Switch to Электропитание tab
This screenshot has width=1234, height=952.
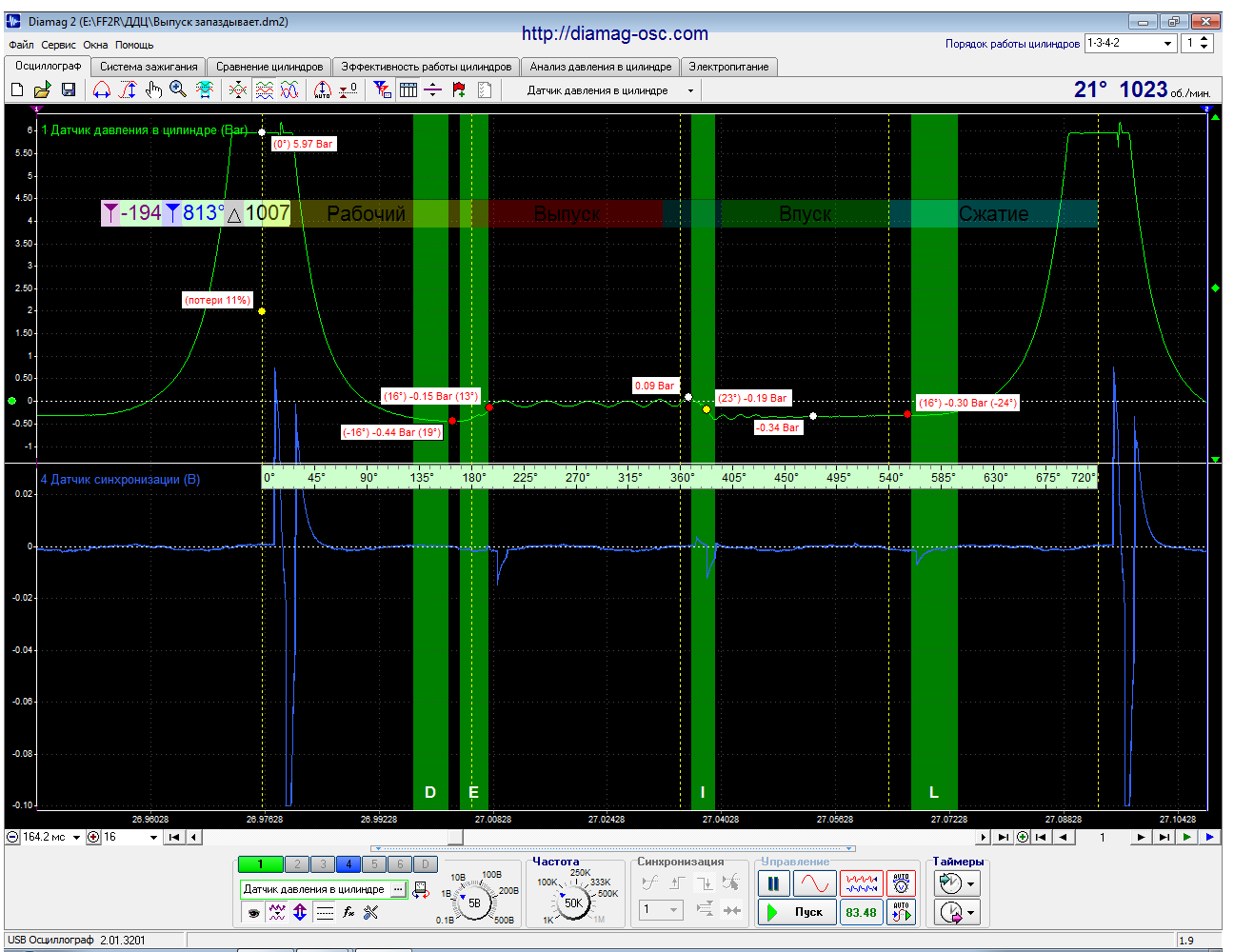(x=728, y=67)
